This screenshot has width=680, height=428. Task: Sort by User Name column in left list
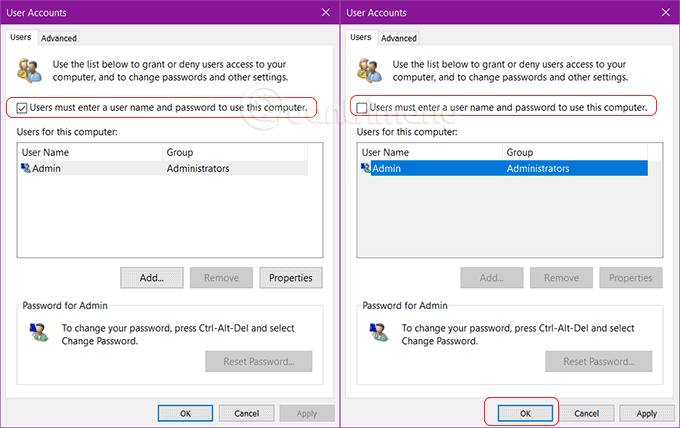coord(90,152)
